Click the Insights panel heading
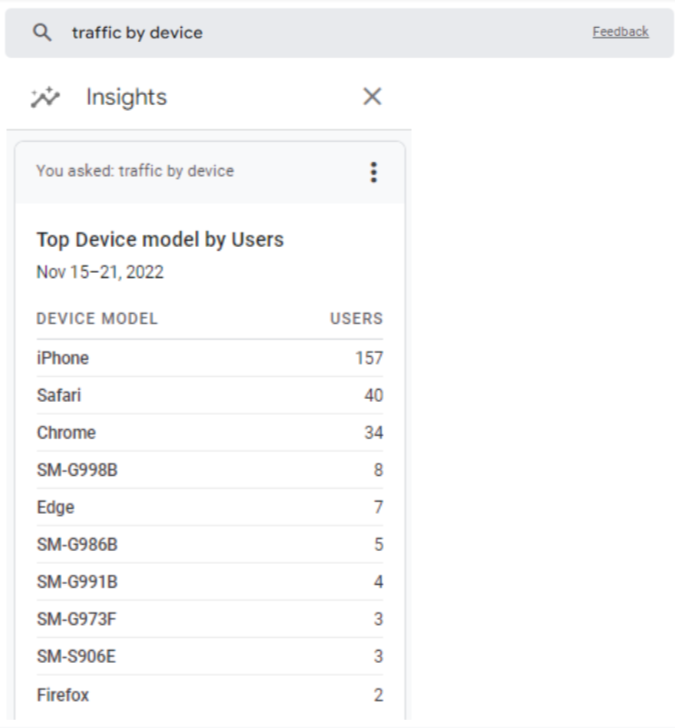 (x=126, y=97)
